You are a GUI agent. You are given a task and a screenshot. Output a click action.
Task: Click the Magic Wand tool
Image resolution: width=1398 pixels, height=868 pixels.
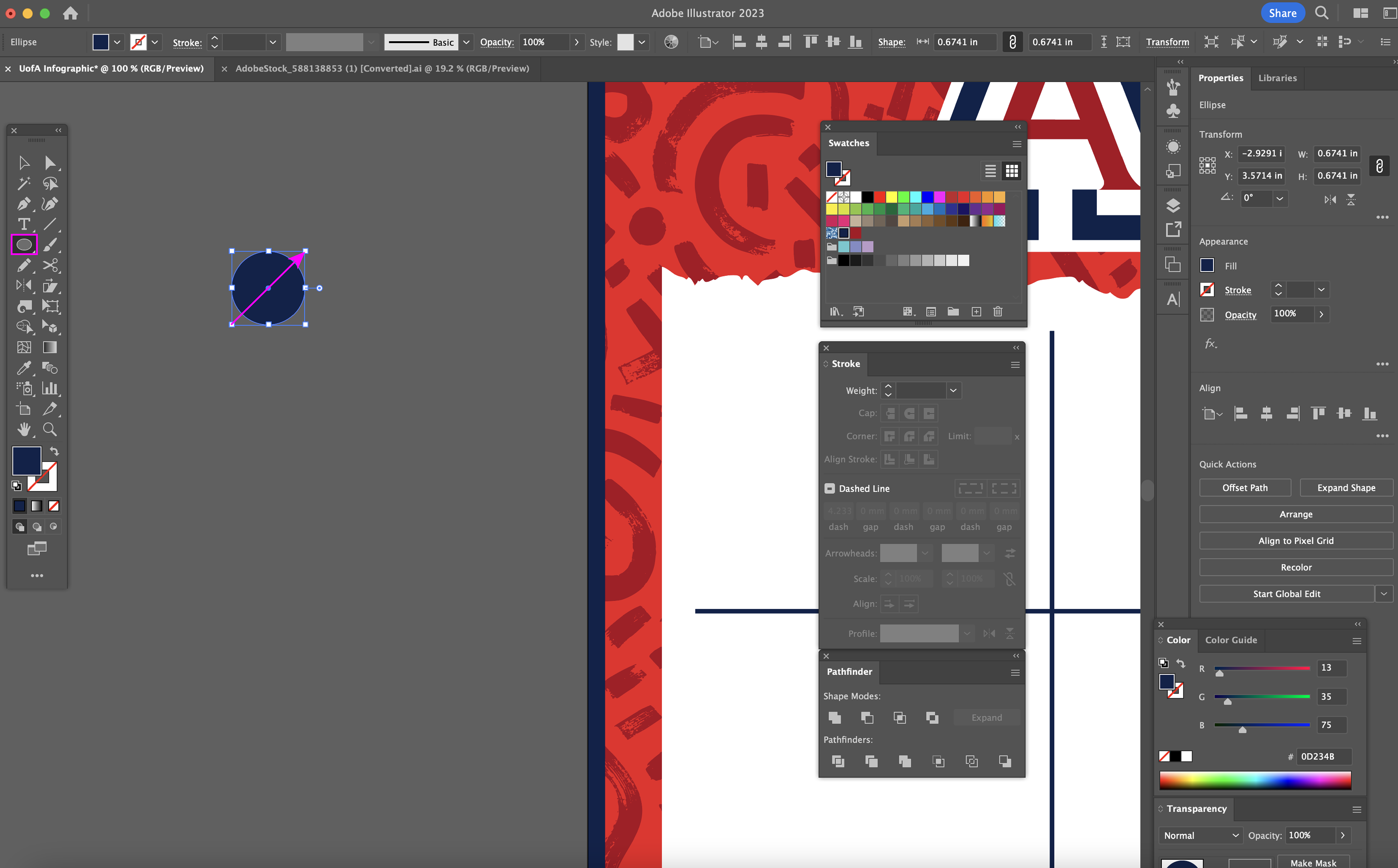(x=23, y=183)
